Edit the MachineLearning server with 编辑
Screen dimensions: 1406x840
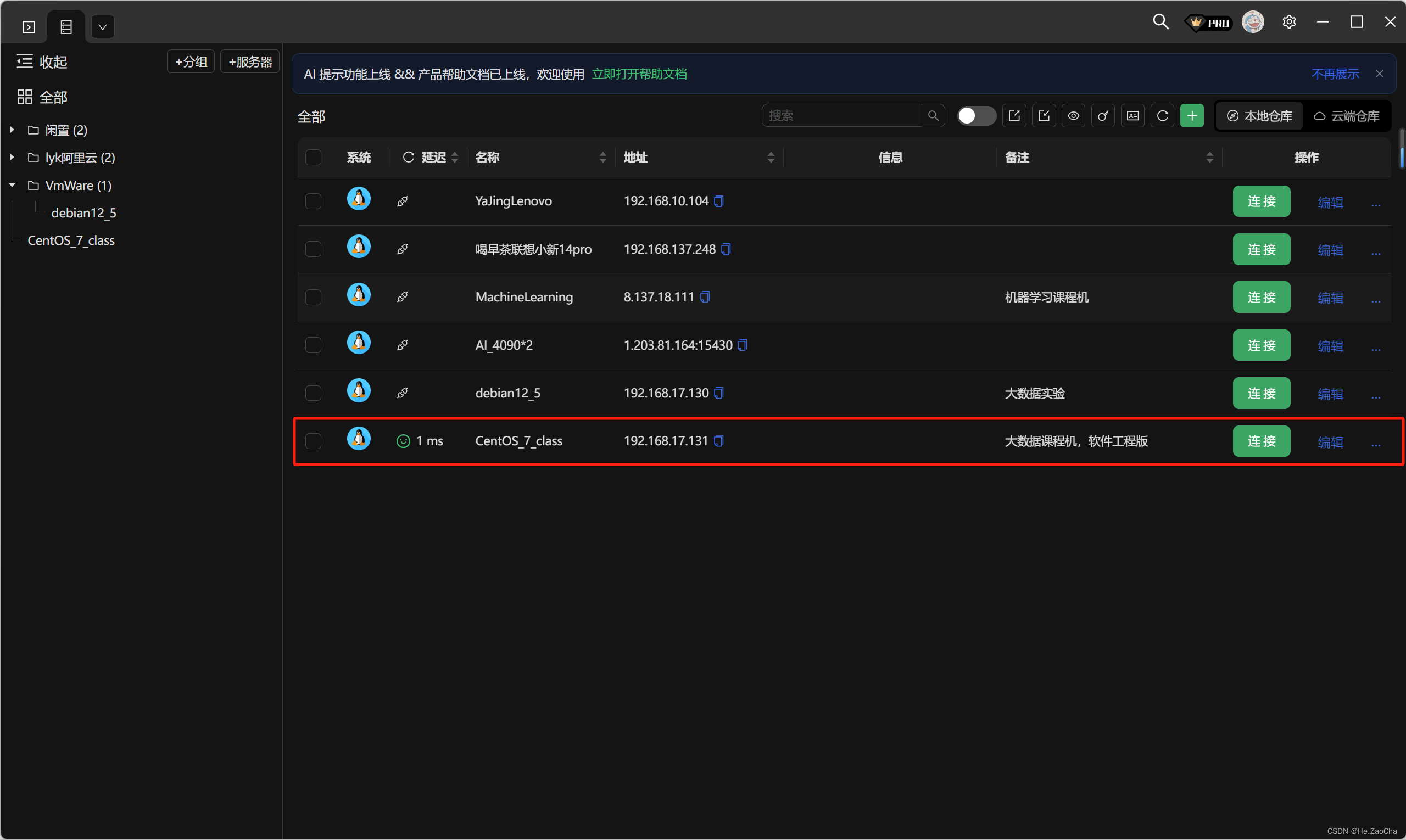1330,298
